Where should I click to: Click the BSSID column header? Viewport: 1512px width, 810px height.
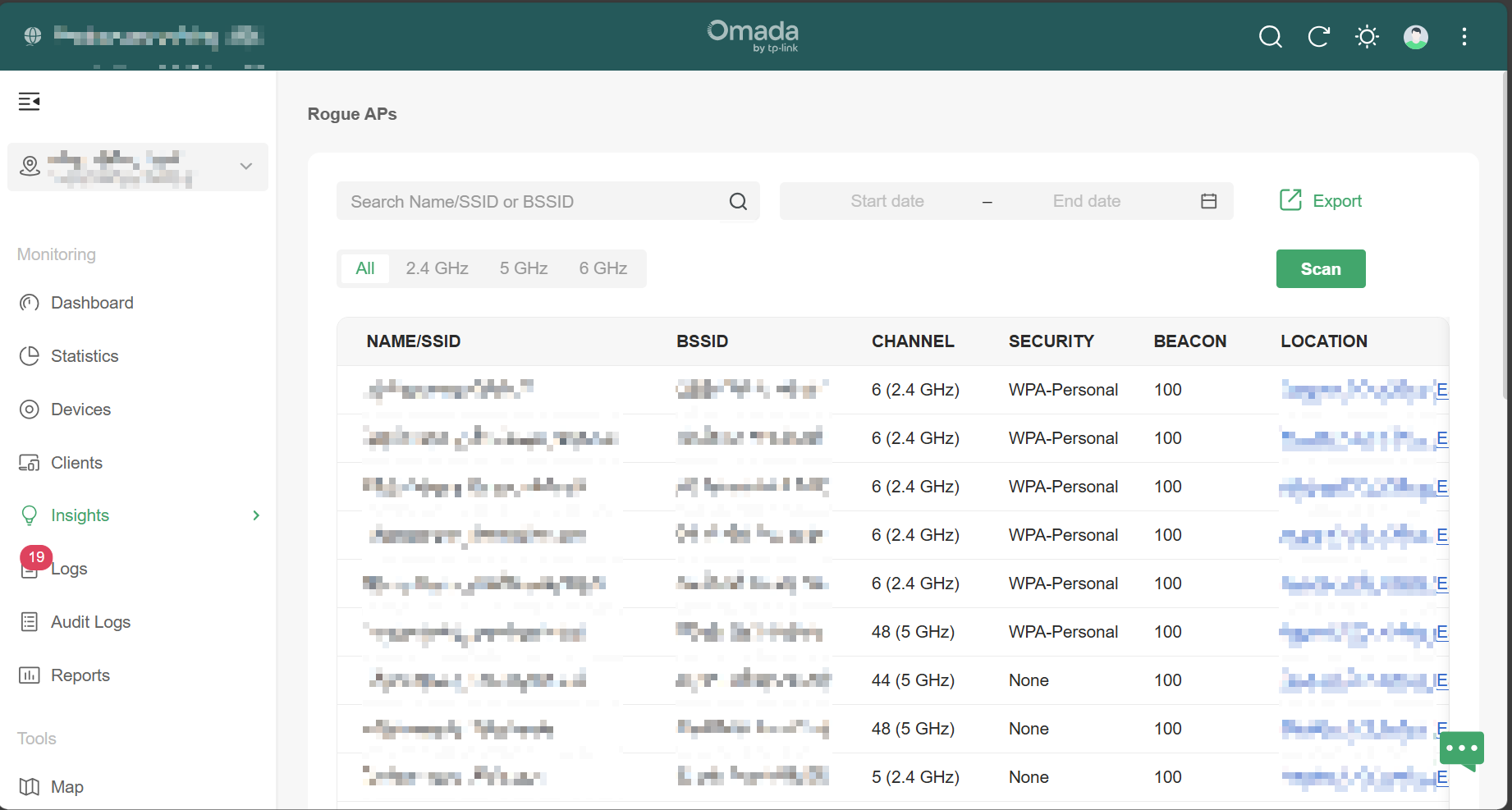pyautogui.click(x=703, y=341)
